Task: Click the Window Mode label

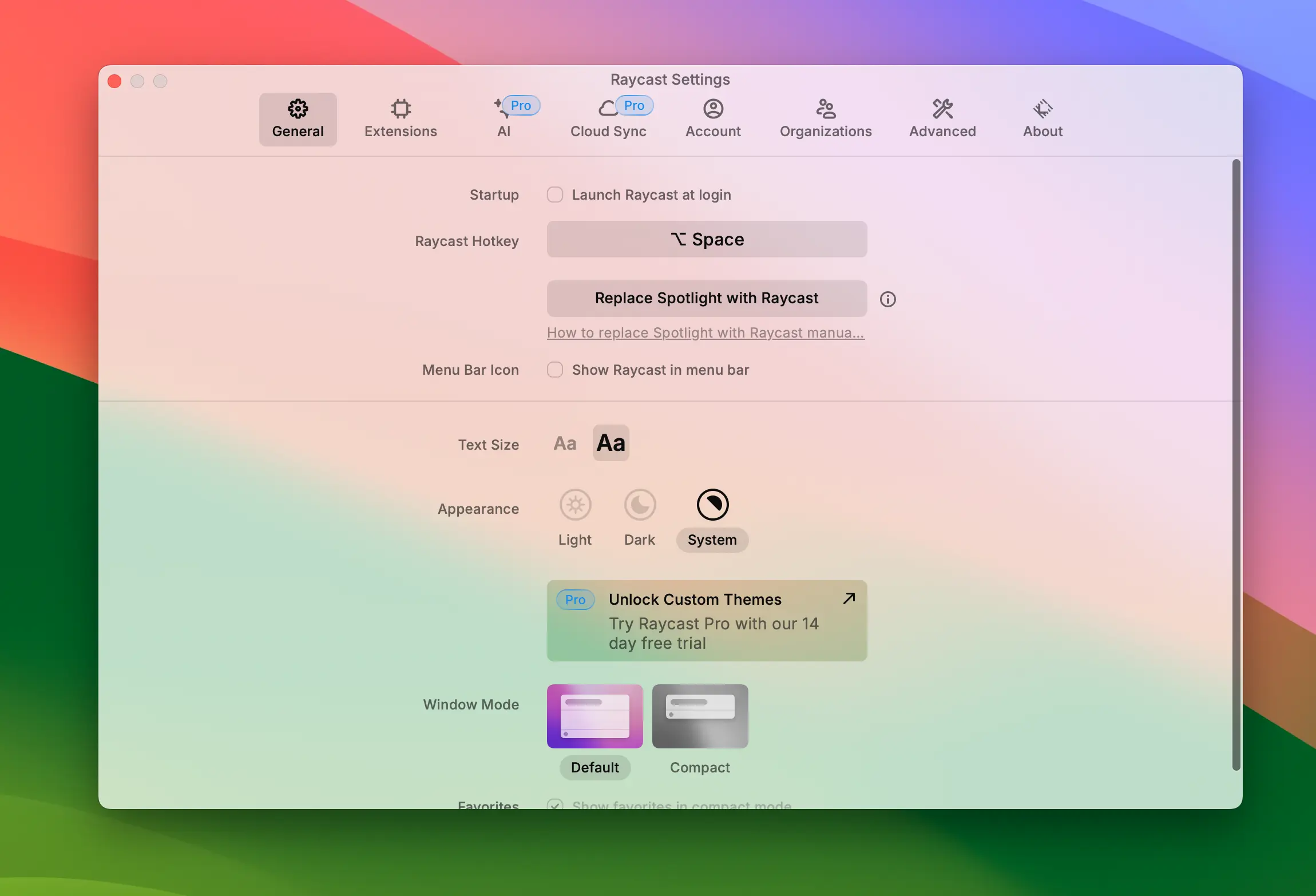Action: [471, 704]
